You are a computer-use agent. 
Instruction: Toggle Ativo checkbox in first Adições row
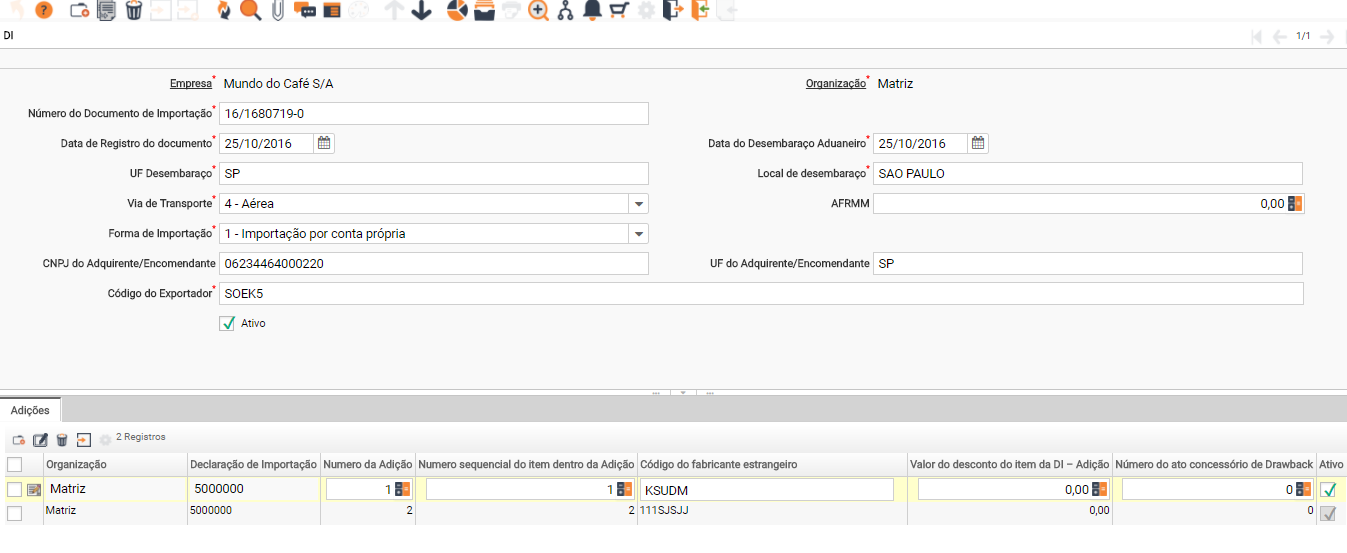click(1328, 489)
